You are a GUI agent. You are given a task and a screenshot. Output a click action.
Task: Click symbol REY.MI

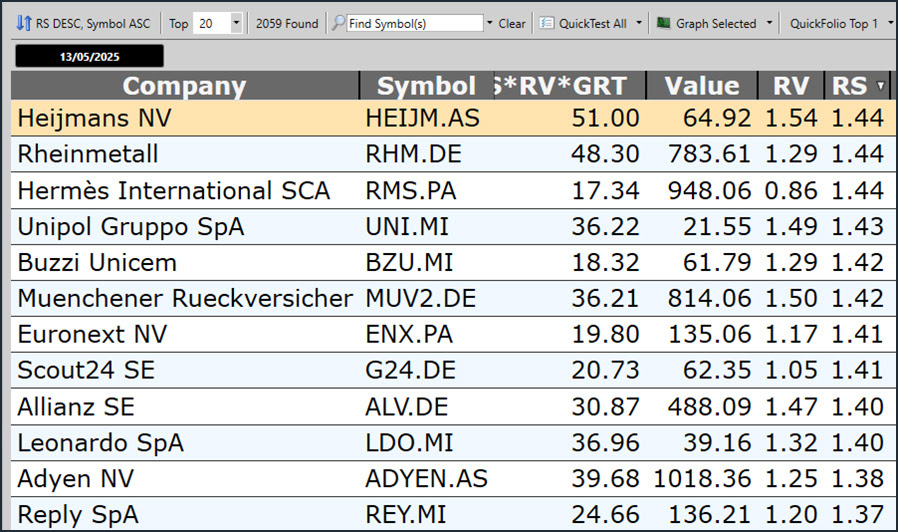[405, 515]
